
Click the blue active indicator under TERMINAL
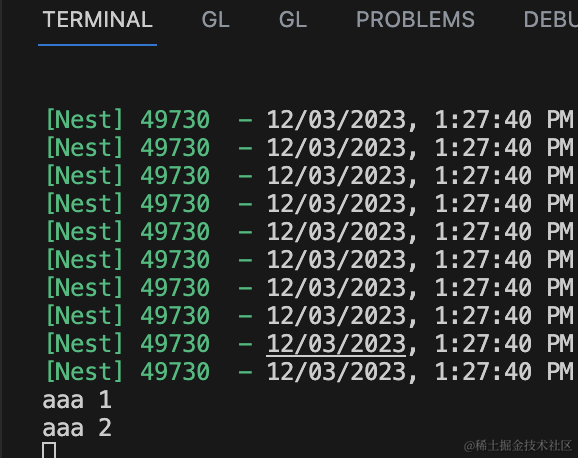pos(97,45)
